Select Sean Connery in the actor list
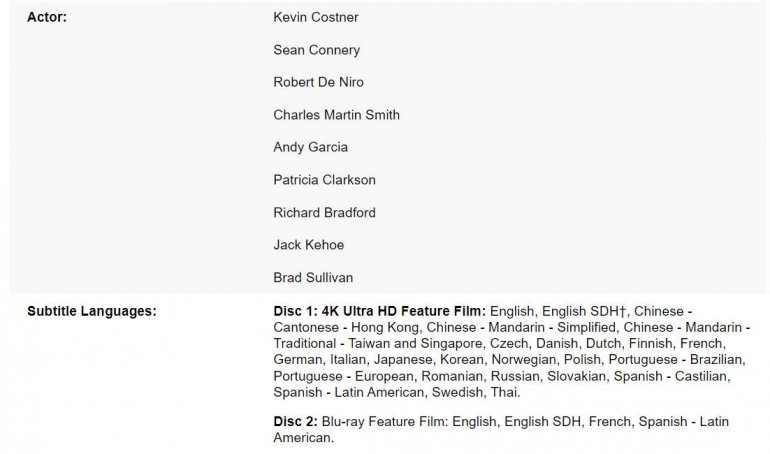 point(316,50)
